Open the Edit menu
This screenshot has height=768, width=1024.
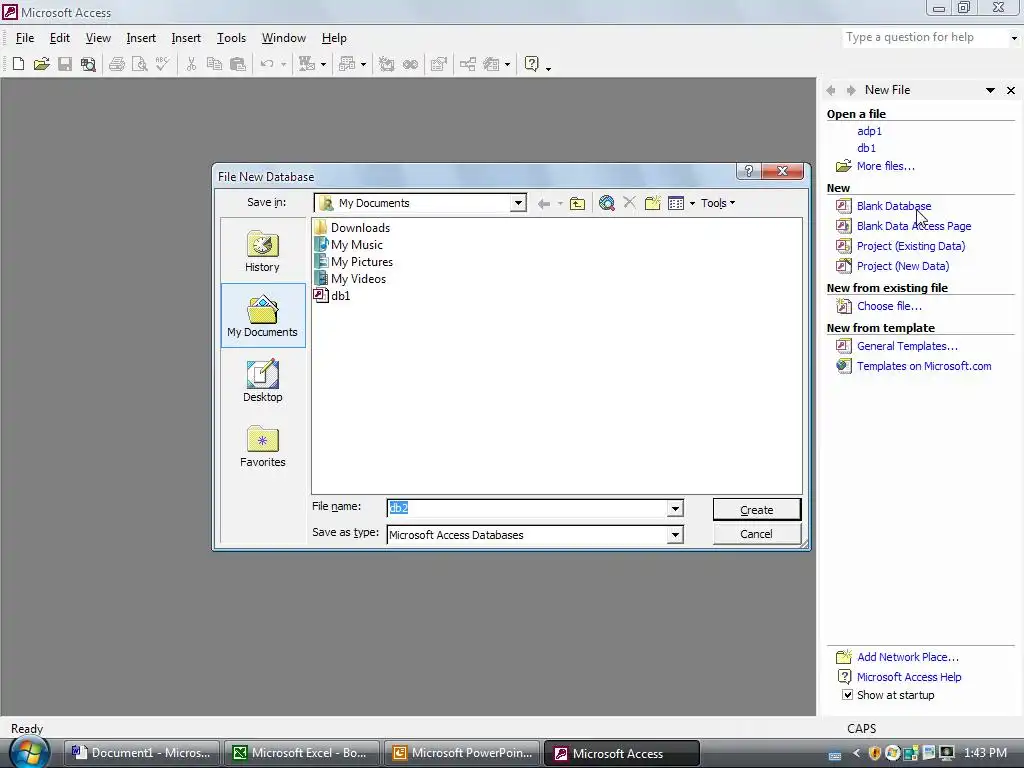(59, 38)
